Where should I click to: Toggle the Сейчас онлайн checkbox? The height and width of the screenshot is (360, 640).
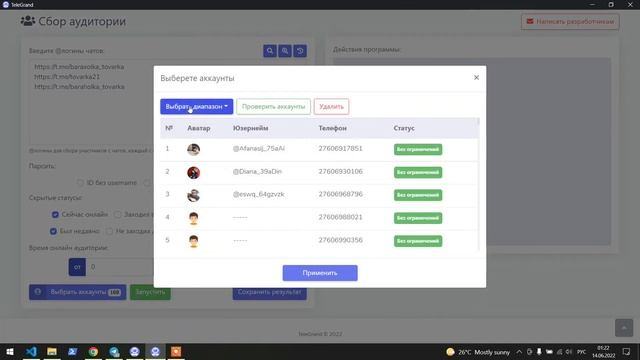55,215
